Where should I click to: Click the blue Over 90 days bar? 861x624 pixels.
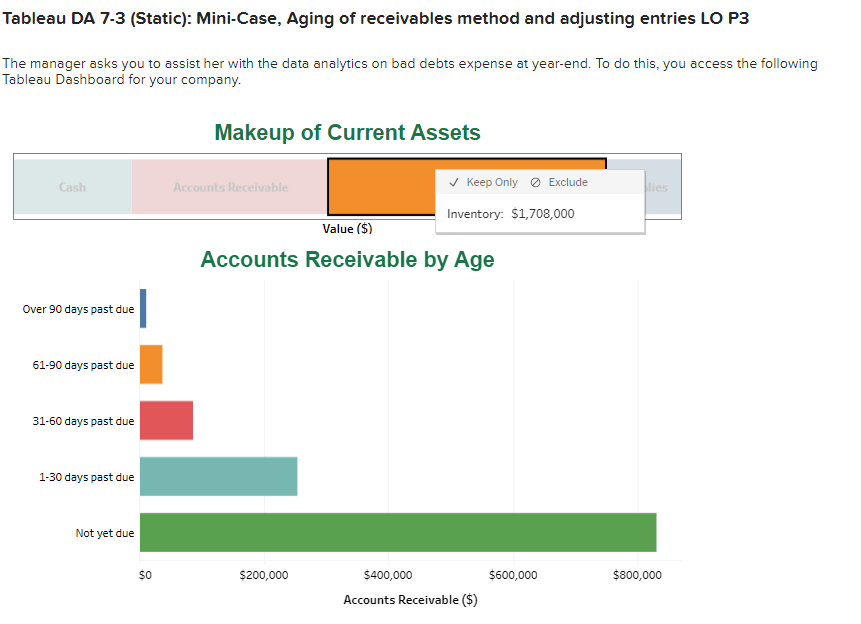pos(143,309)
